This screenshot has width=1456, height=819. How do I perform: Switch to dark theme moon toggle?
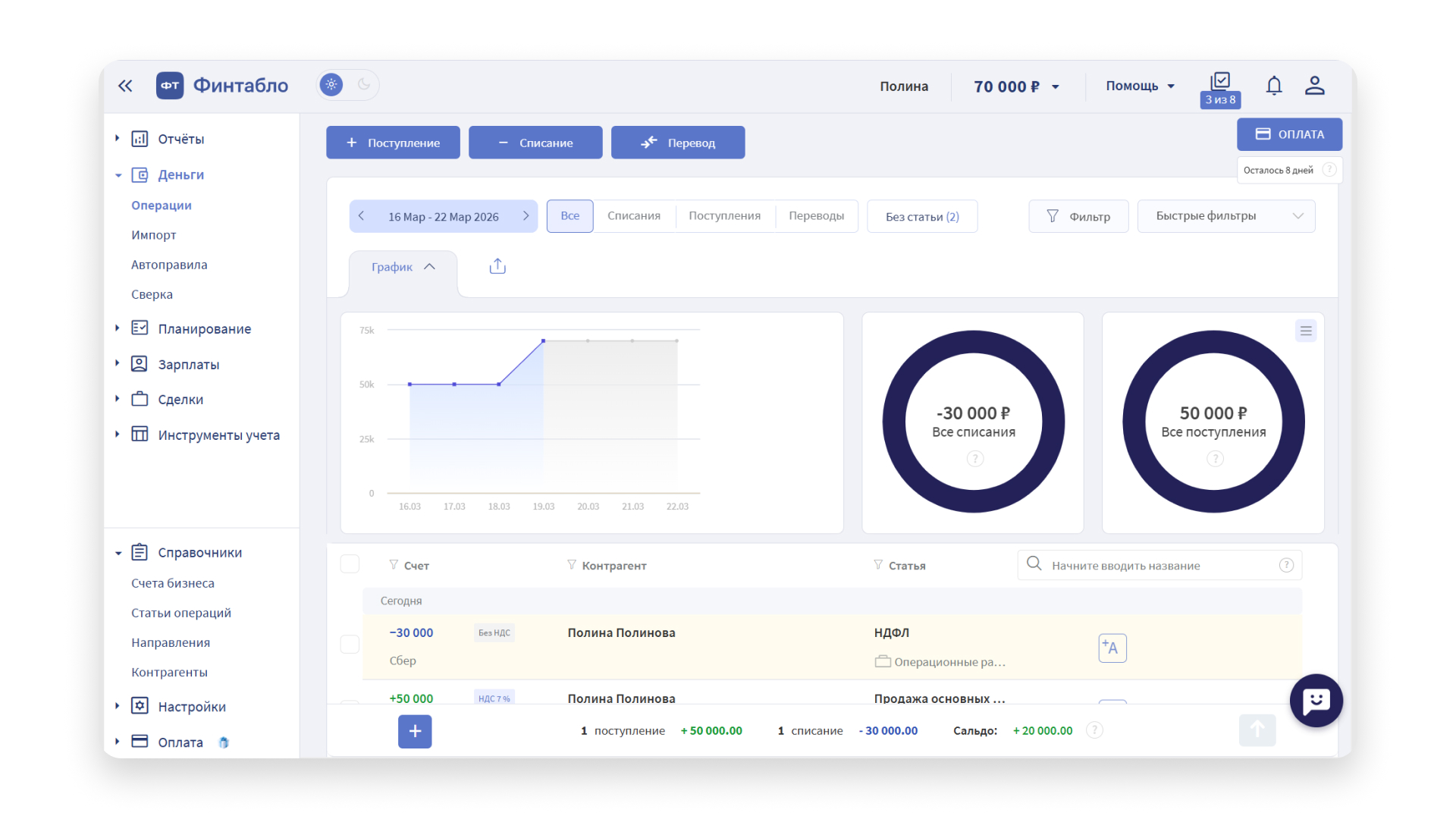[x=364, y=85]
